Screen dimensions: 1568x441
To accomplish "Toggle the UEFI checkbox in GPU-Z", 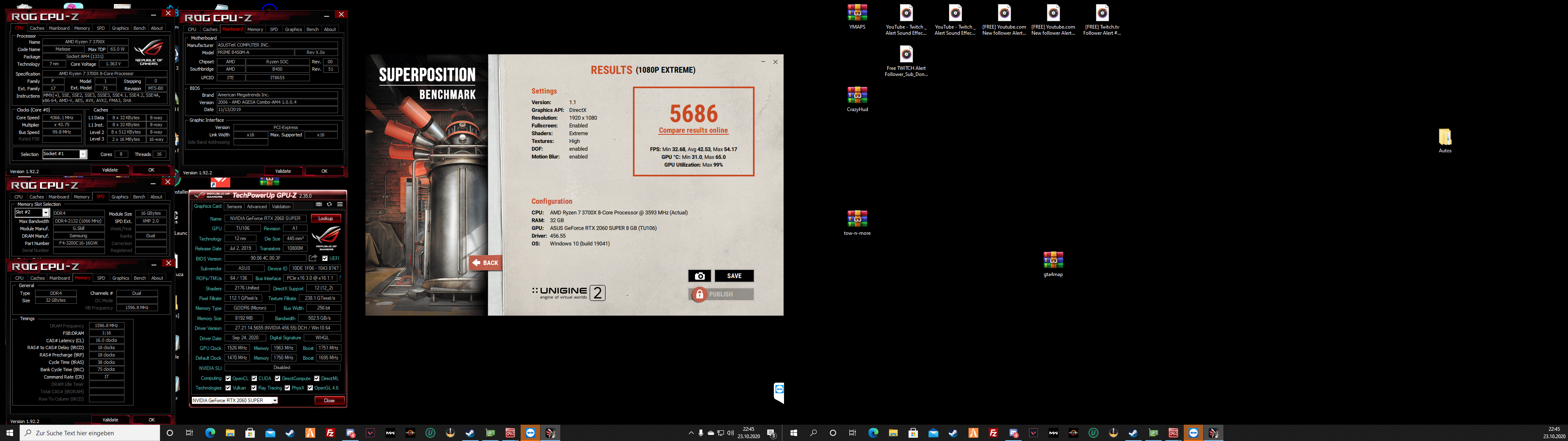I will [325, 258].
